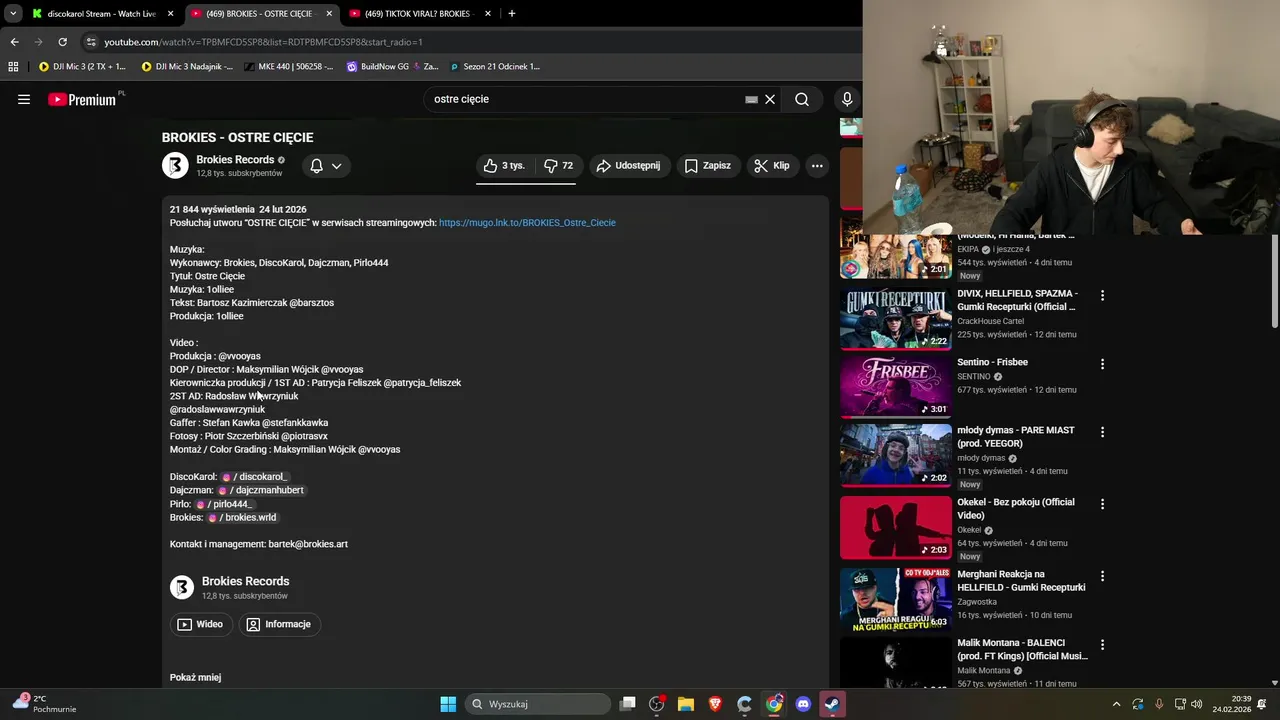Open the YouTube guide hamburger menu
This screenshot has width=1280, height=720.
tap(24, 99)
